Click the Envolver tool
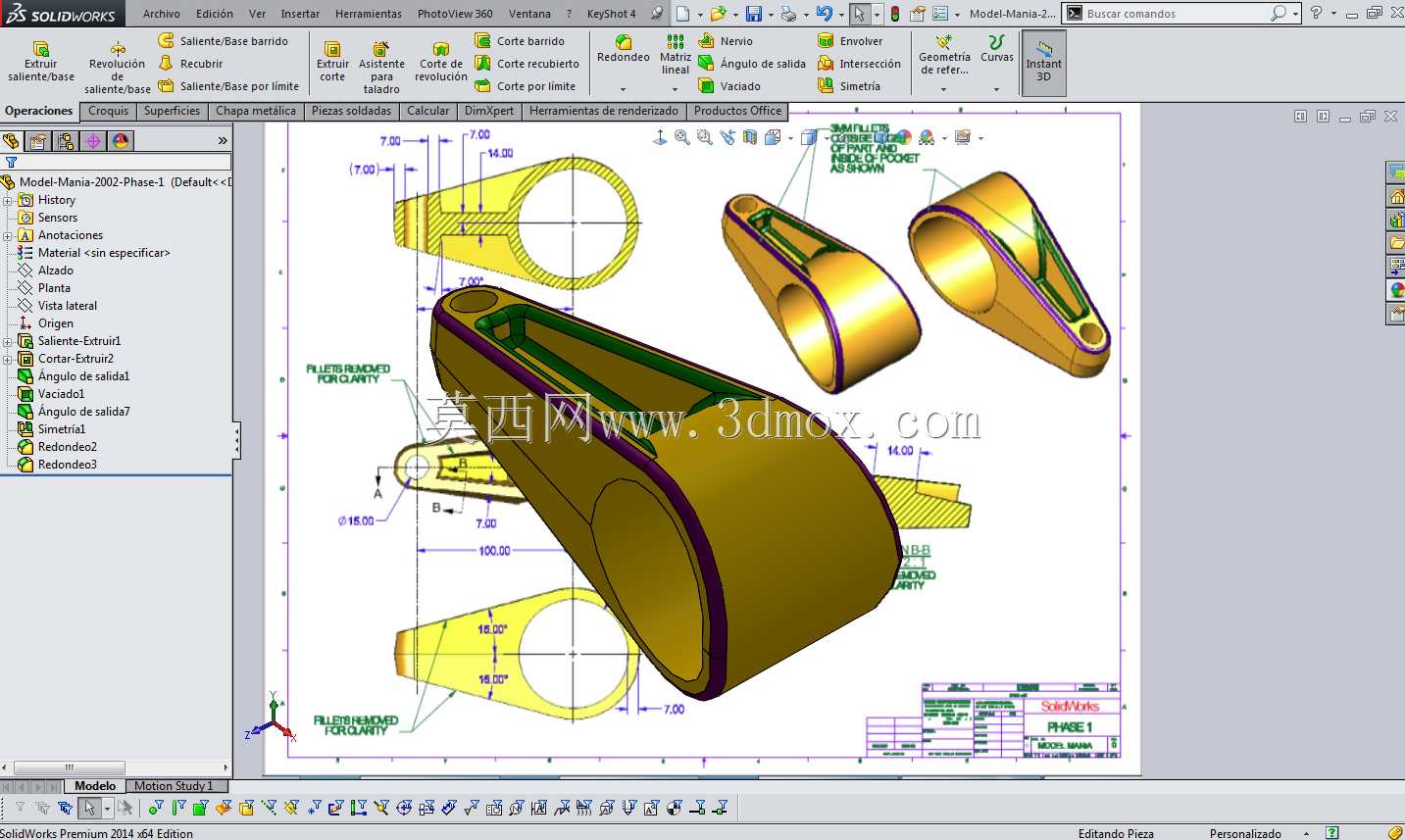 (850, 41)
